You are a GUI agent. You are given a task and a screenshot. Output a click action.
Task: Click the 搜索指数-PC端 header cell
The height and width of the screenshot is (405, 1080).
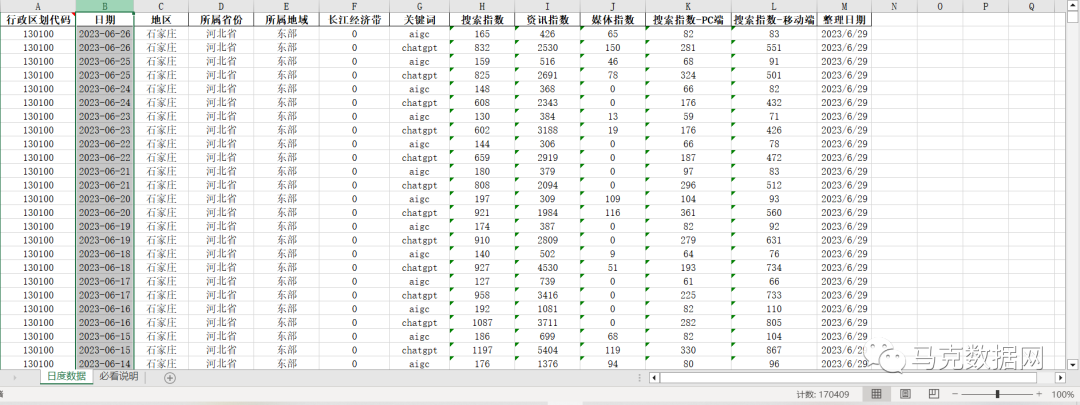[x=688, y=20]
